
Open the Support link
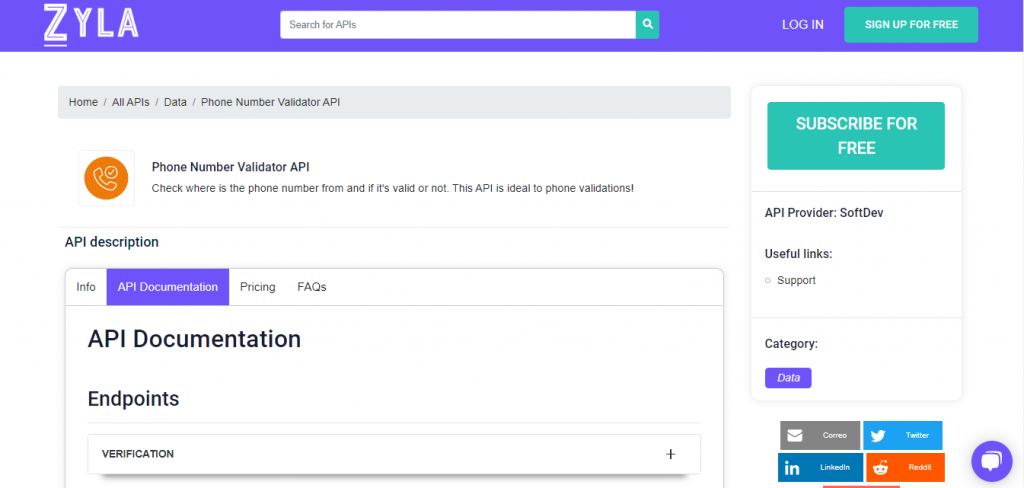tap(796, 280)
